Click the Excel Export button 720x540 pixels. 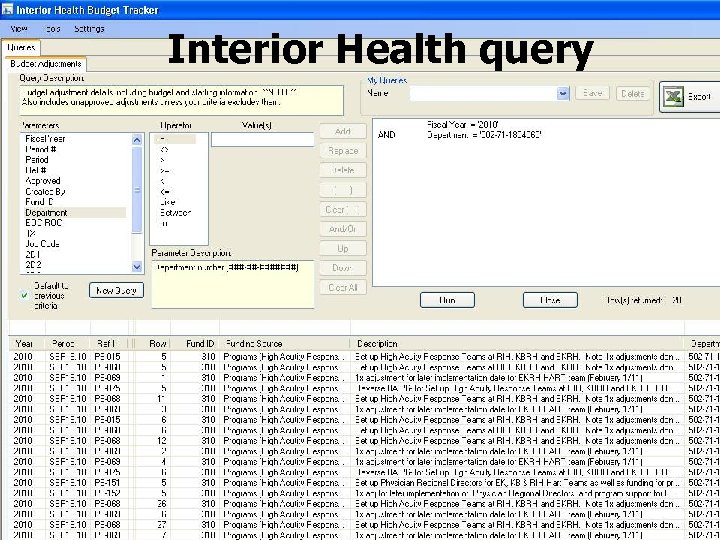tap(691, 96)
